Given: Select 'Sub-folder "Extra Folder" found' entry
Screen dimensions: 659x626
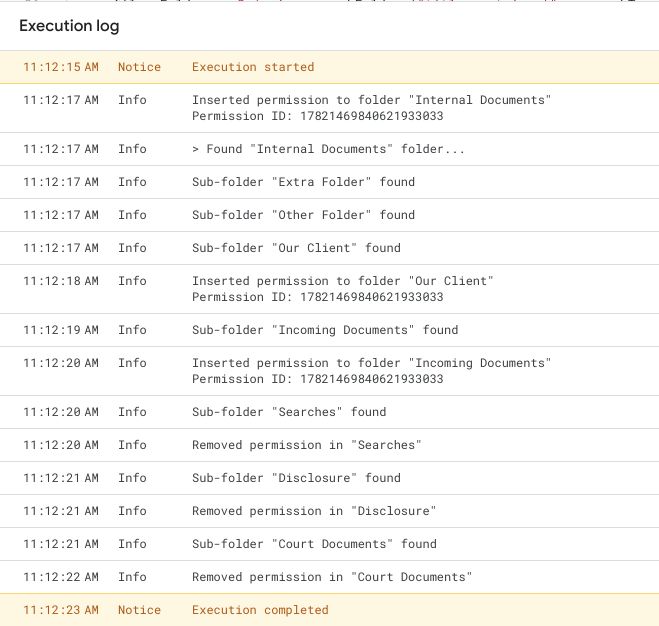Looking at the screenshot, I should (x=303, y=182).
